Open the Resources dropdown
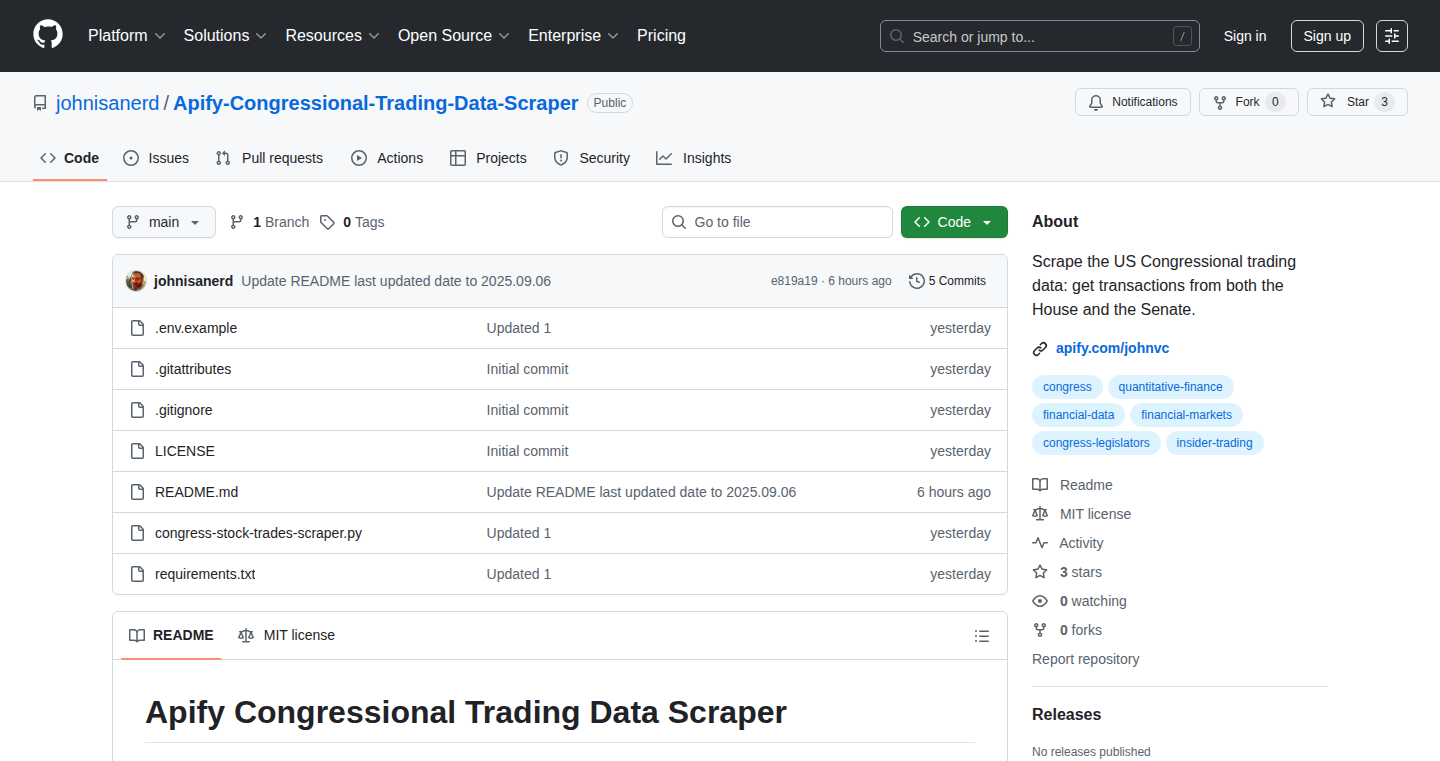 pyautogui.click(x=332, y=35)
